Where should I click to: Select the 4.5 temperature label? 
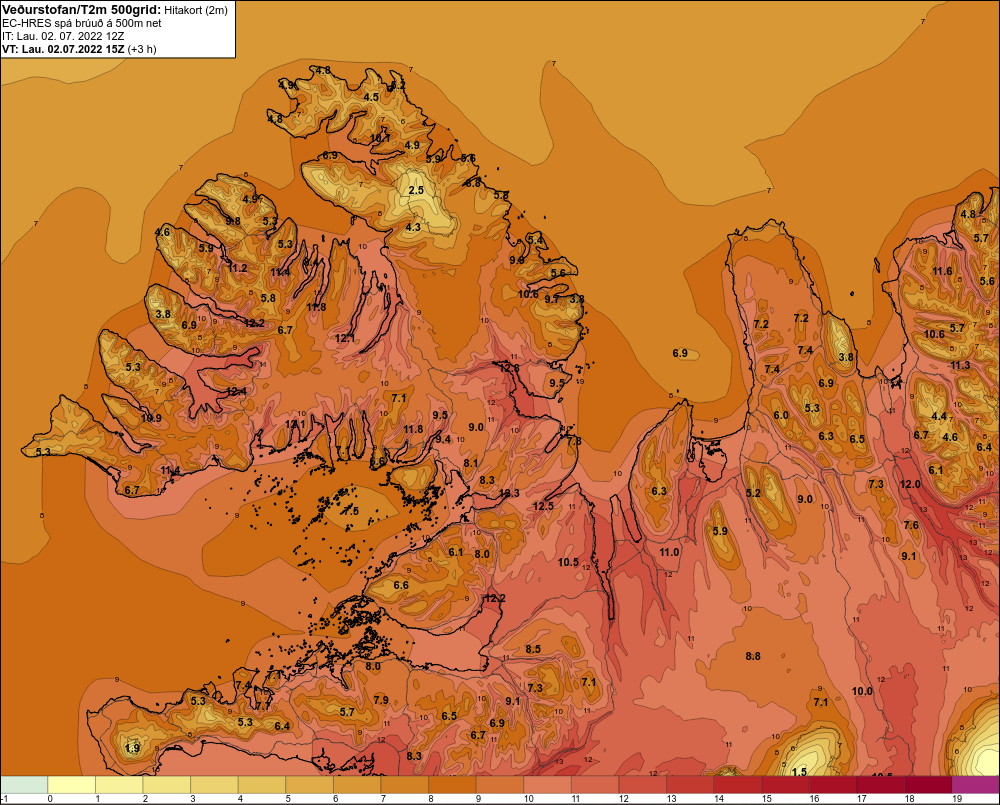click(371, 97)
